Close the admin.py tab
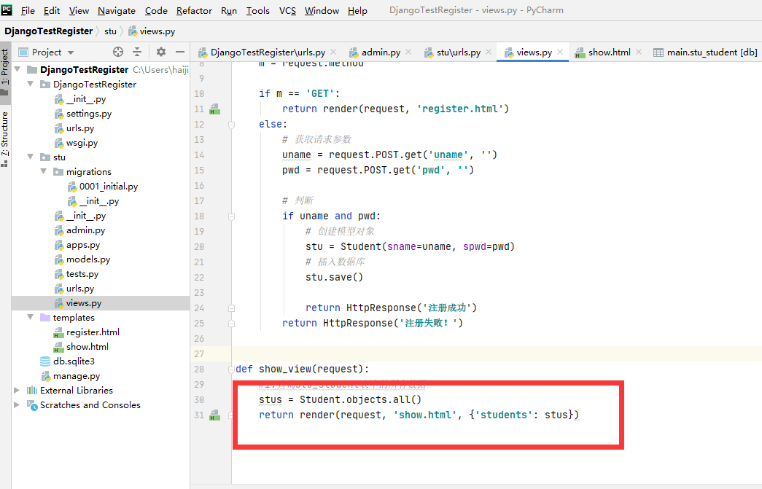Image resolution: width=762 pixels, height=489 pixels. click(x=408, y=52)
